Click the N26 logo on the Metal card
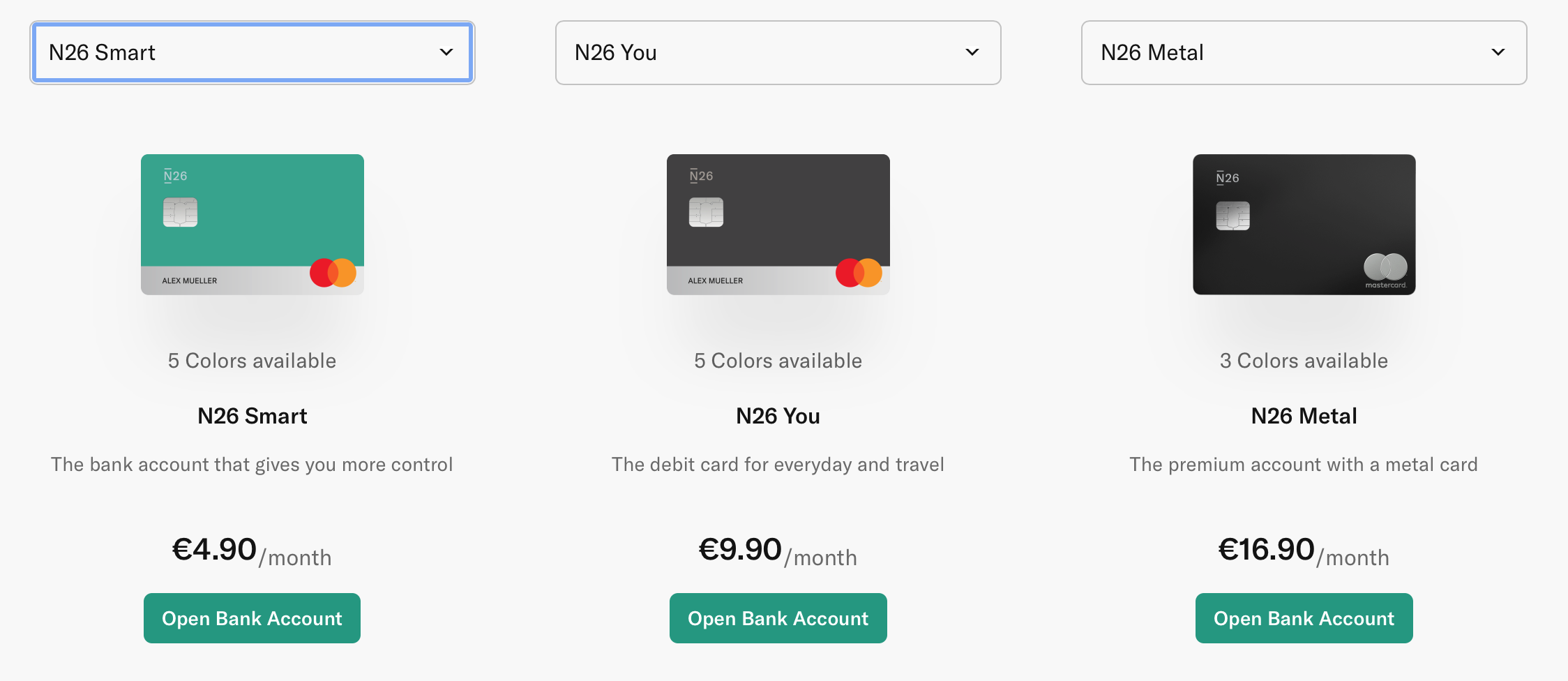1568x681 pixels. (x=1226, y=177)
